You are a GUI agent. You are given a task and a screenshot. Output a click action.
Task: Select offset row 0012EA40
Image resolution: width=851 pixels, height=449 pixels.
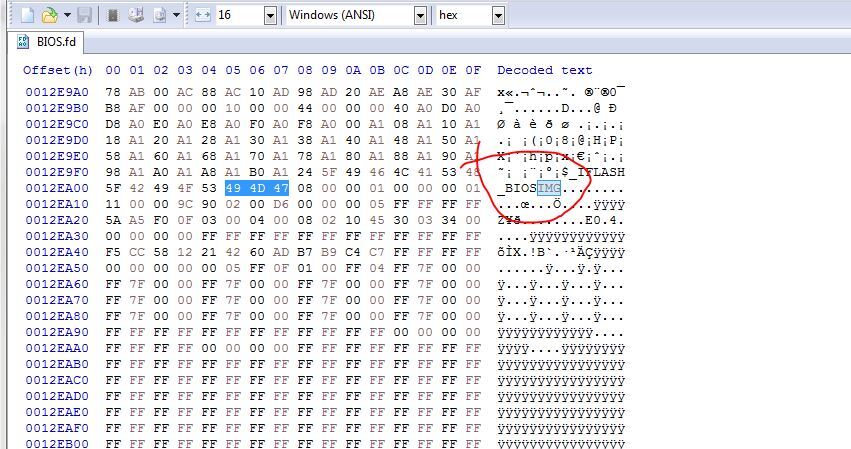click(57, 252)
